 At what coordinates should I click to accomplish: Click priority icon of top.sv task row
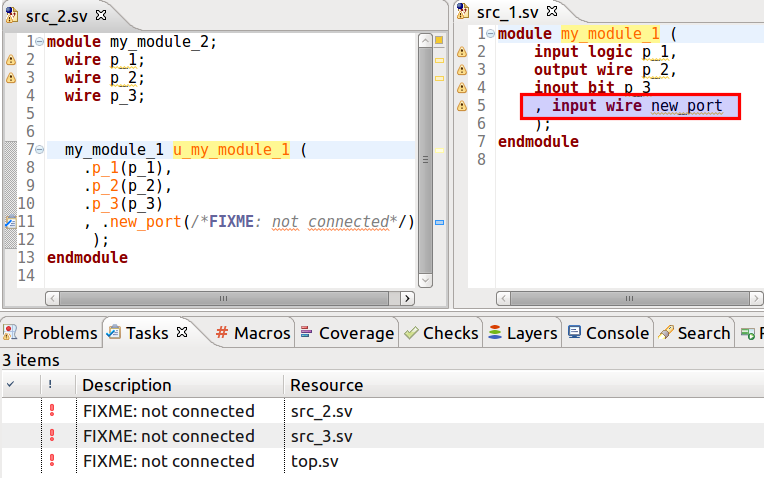(52, 460)
